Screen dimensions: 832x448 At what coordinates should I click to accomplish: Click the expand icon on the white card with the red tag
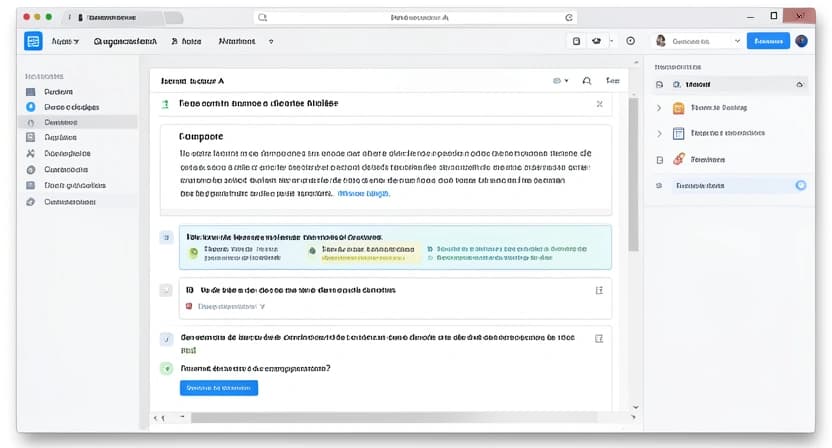point(599,290)
